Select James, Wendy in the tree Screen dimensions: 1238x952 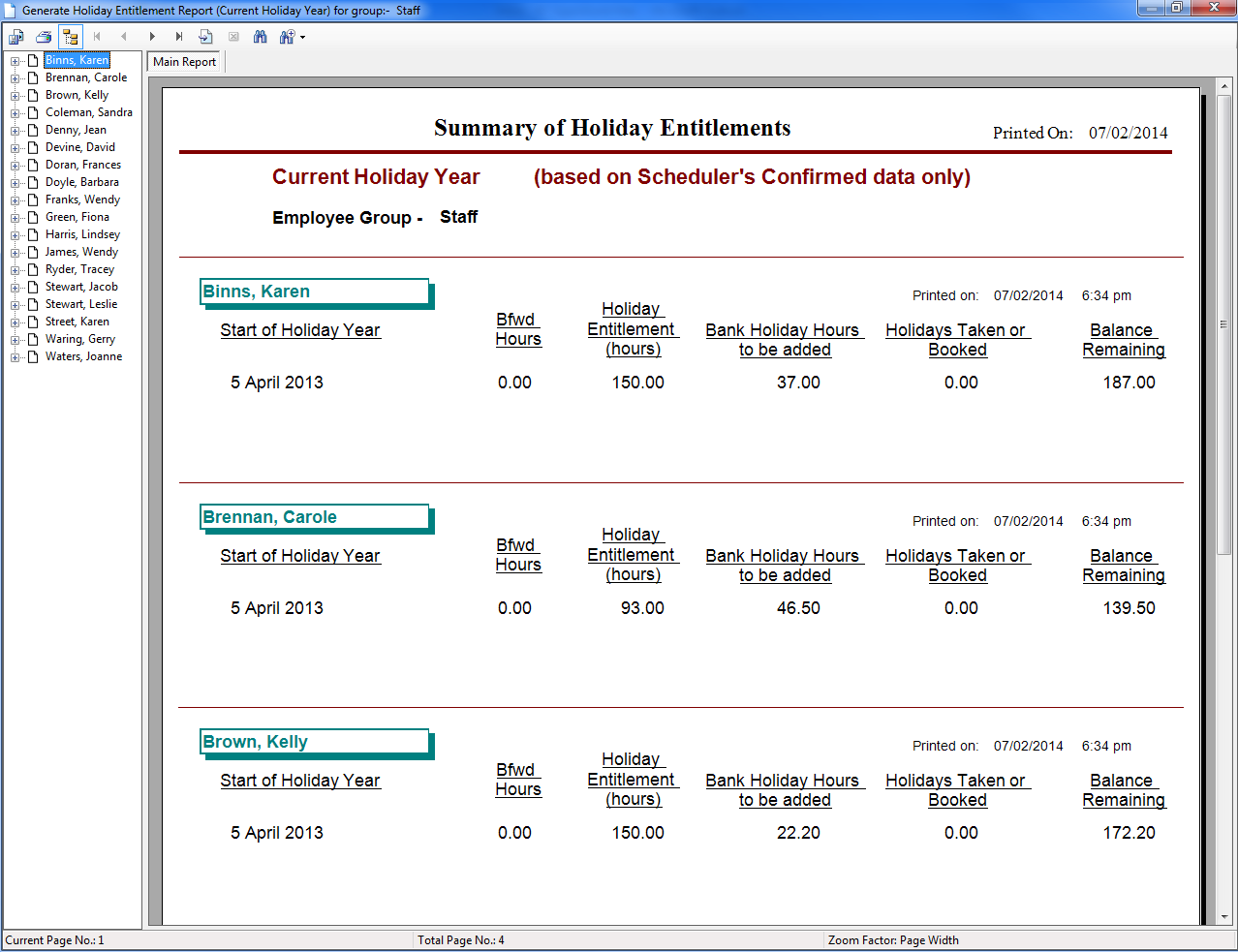[81, 252]
